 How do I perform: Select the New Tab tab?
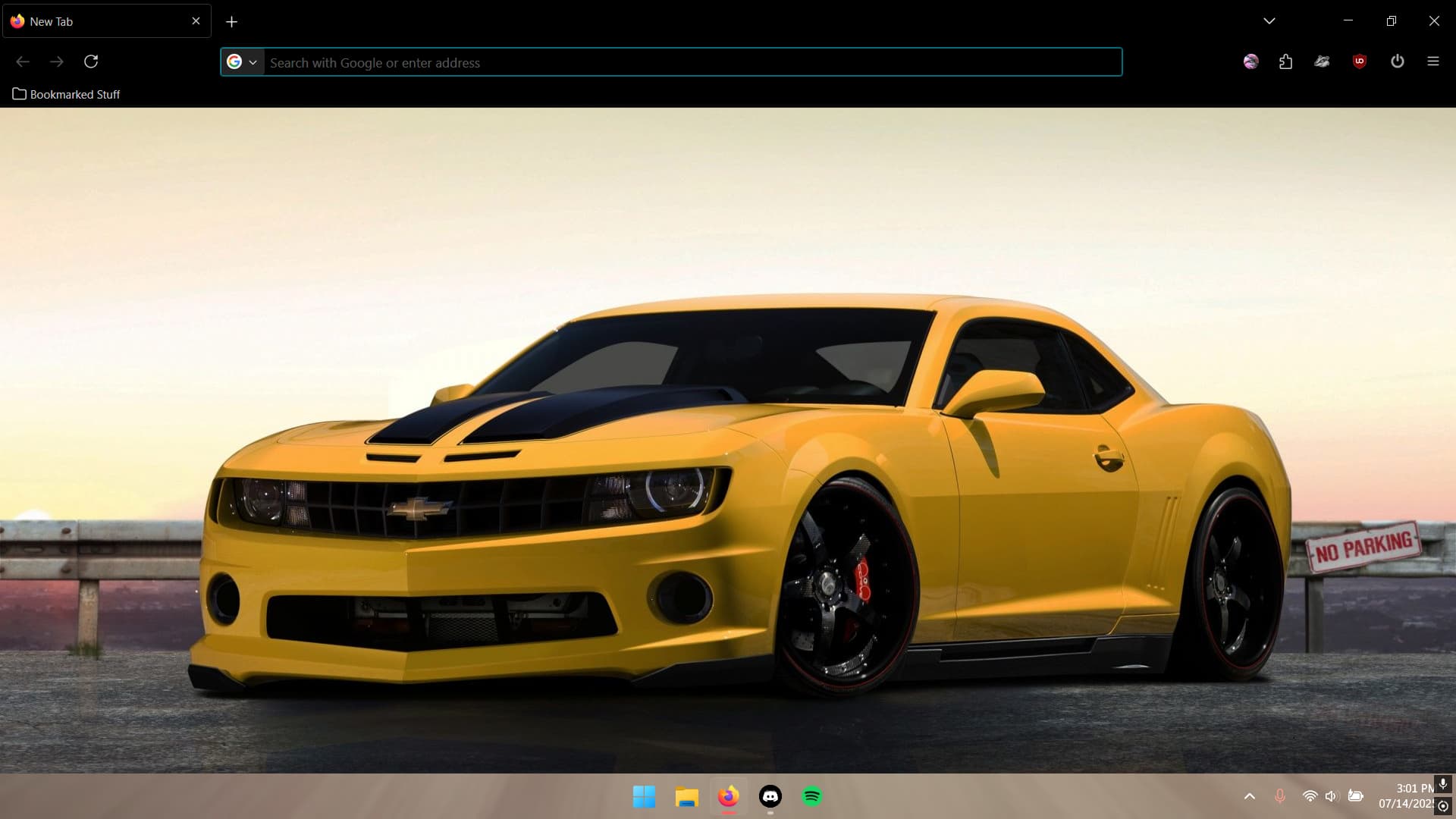tap(107, 21)
